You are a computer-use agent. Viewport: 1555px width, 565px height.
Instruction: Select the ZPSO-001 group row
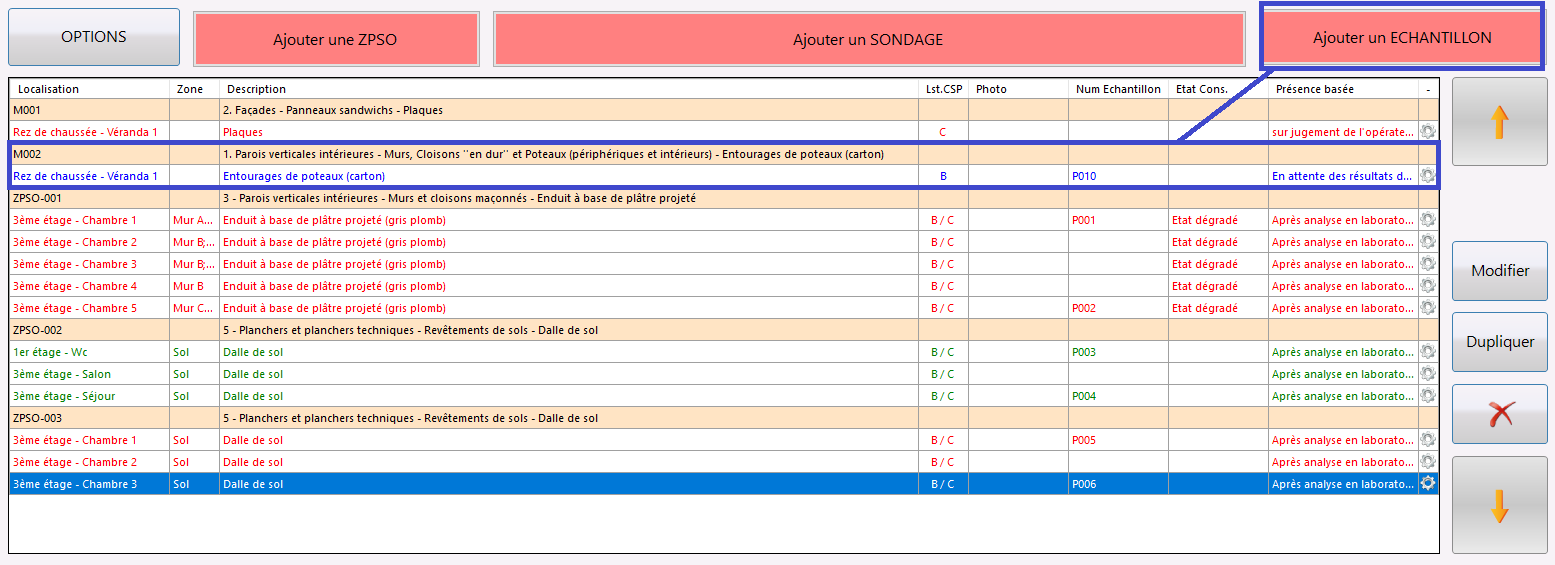click(724, 198)
